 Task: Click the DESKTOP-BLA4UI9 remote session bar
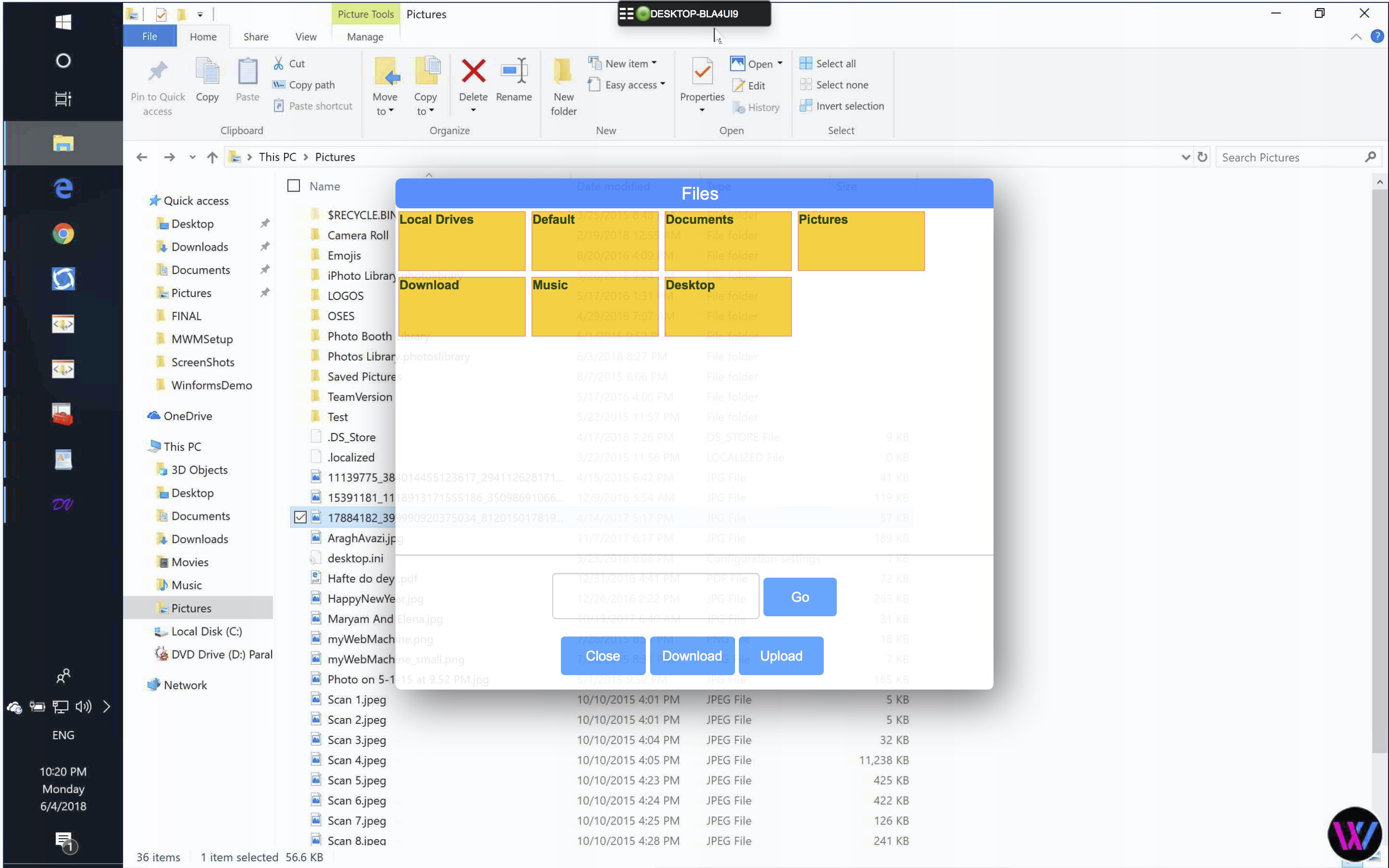(694, 13)
